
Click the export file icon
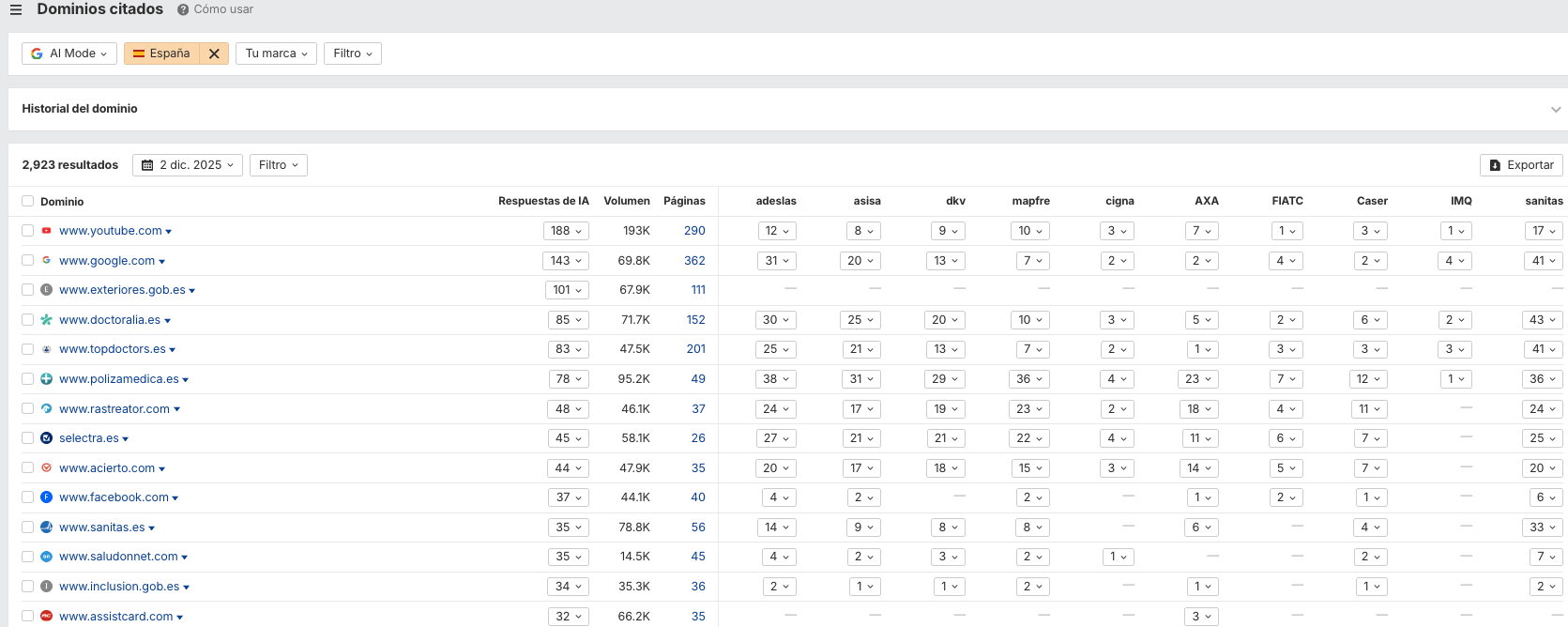[x=1495, y=165]
